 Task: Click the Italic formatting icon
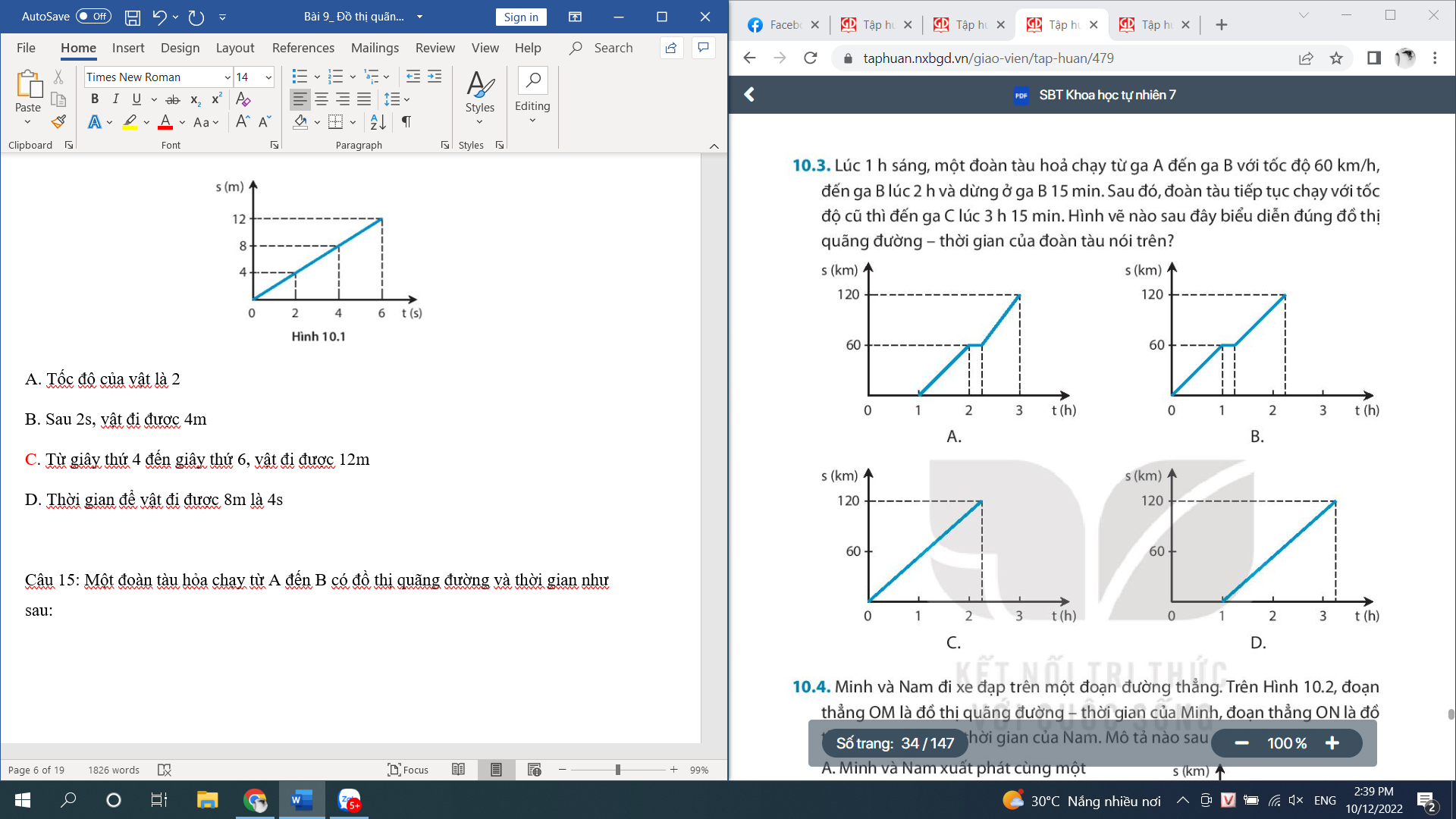tap(116, 98)
